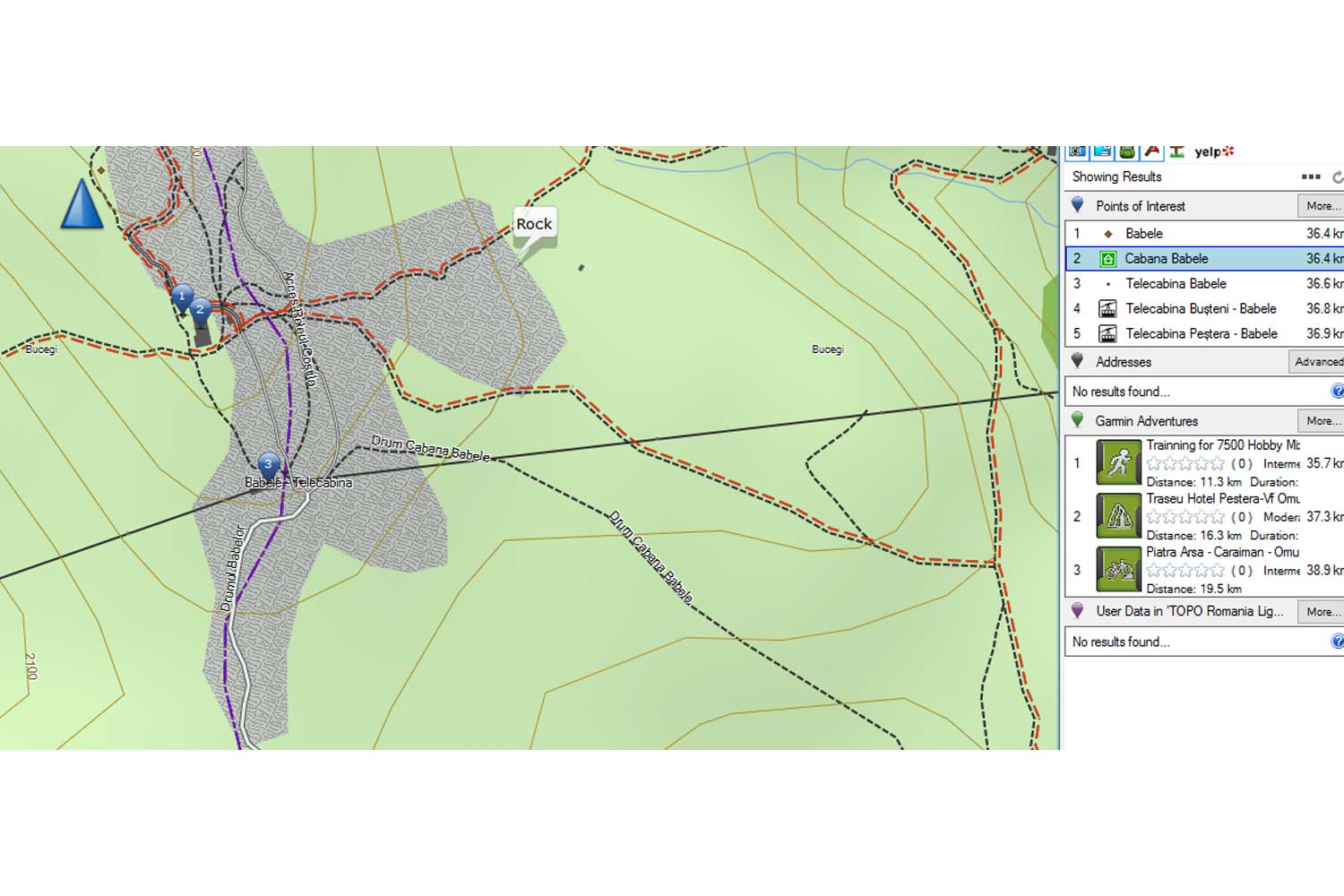
Task: Click More button for Points of Interest
Action: 1321,206
